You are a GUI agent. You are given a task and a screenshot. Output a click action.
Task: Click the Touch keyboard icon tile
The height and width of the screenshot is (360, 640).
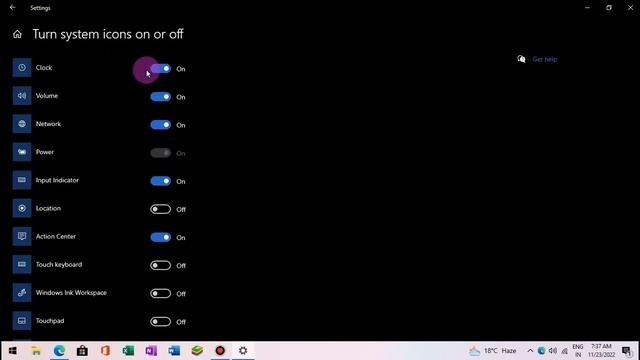(x=22, y=264)
